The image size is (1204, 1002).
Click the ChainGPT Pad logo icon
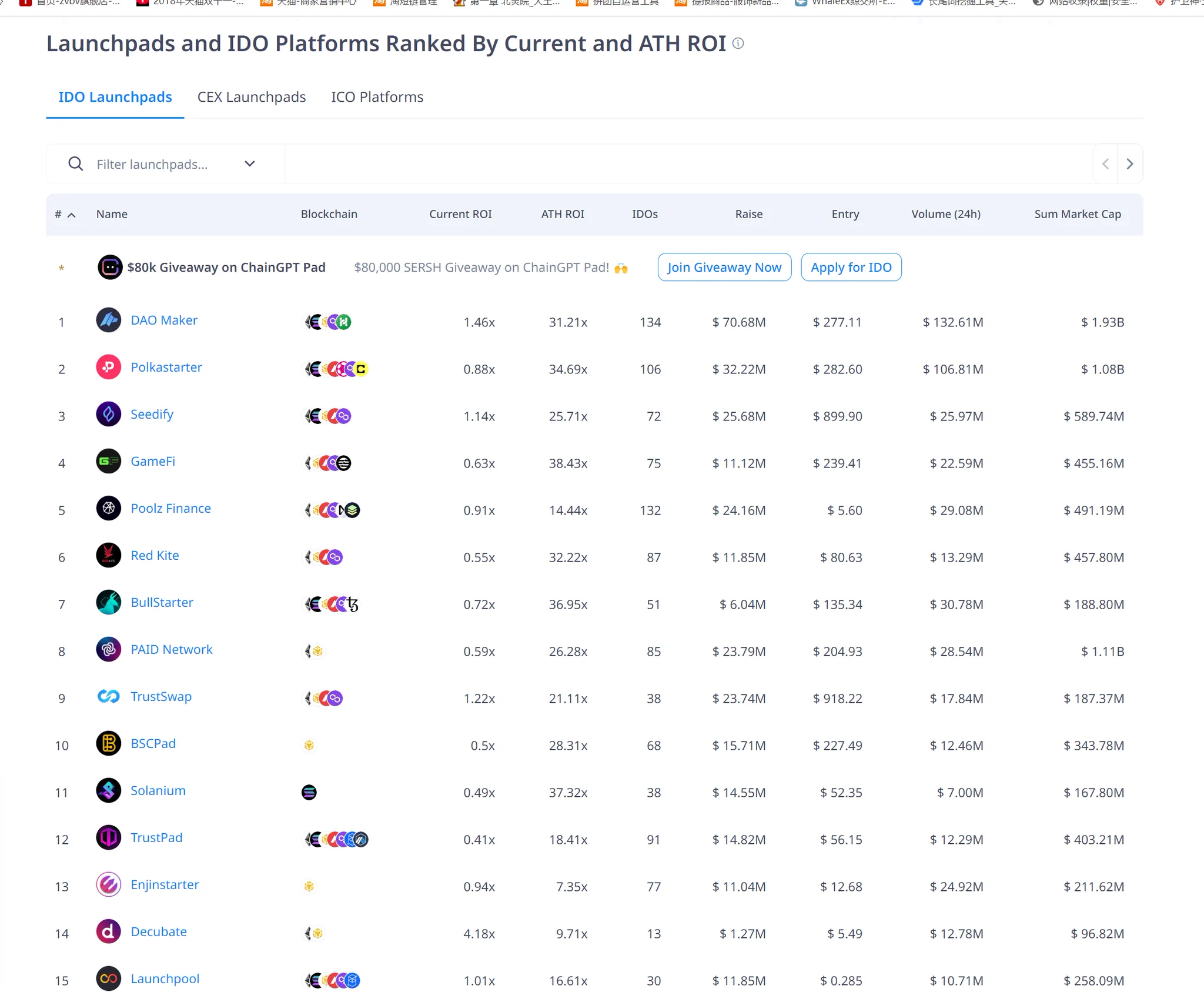(110, 268)
